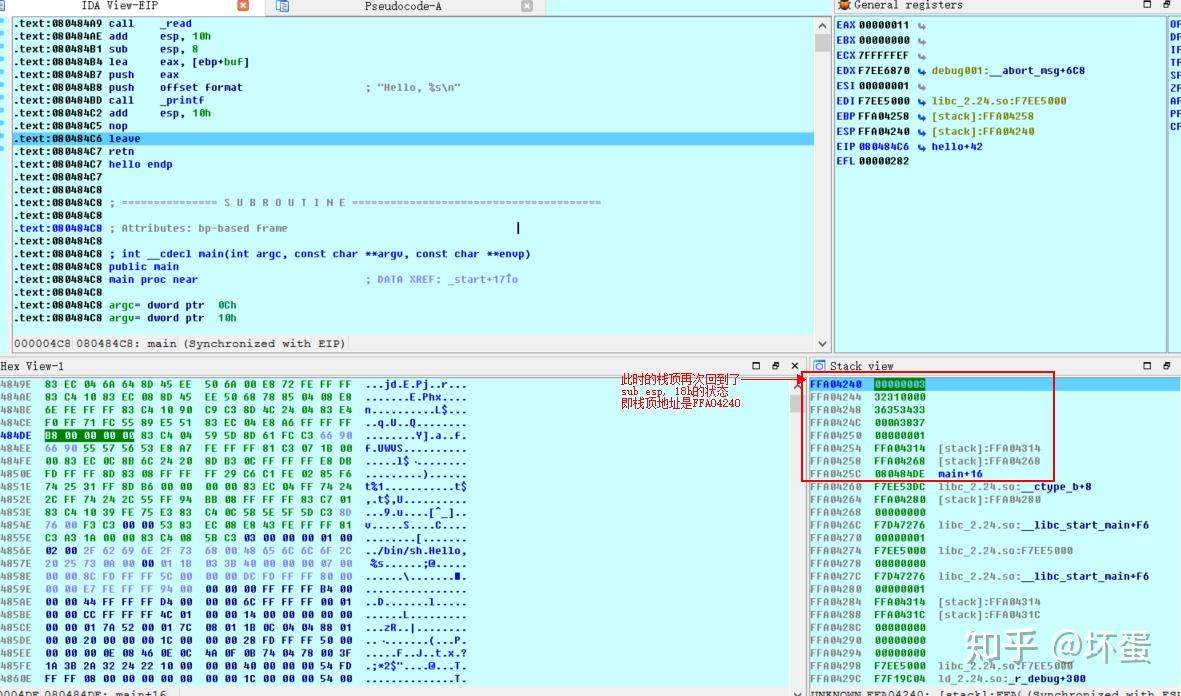
Task: Float the Stack view panel using its undock icon
Action: coord(1166,366)
